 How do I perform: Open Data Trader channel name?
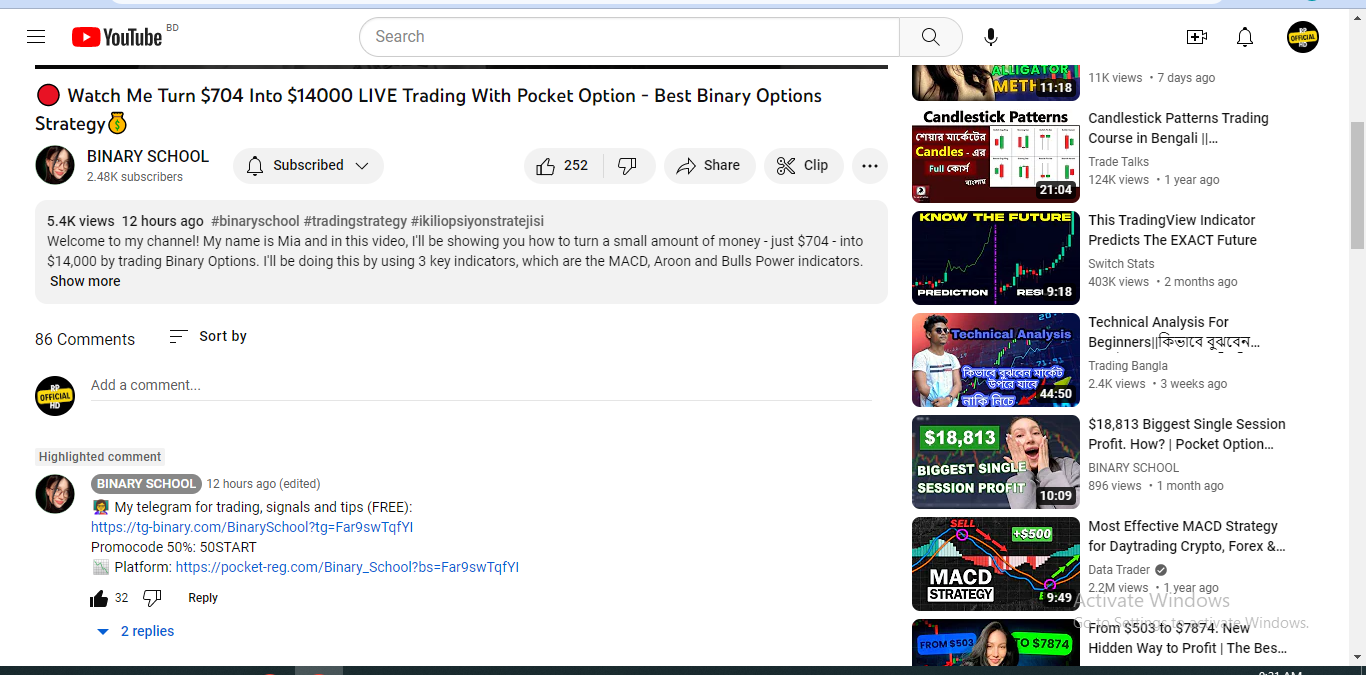[1119, 570]
